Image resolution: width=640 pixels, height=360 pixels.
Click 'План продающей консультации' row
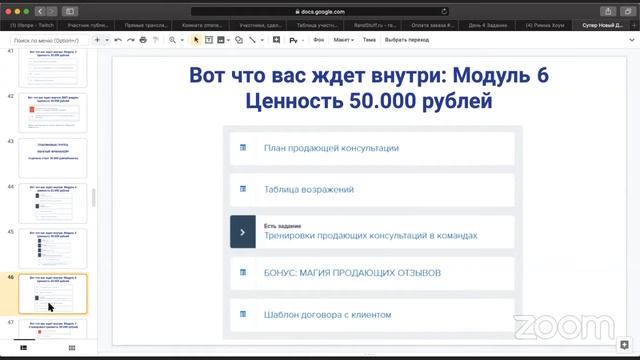(x=372, y=148)
